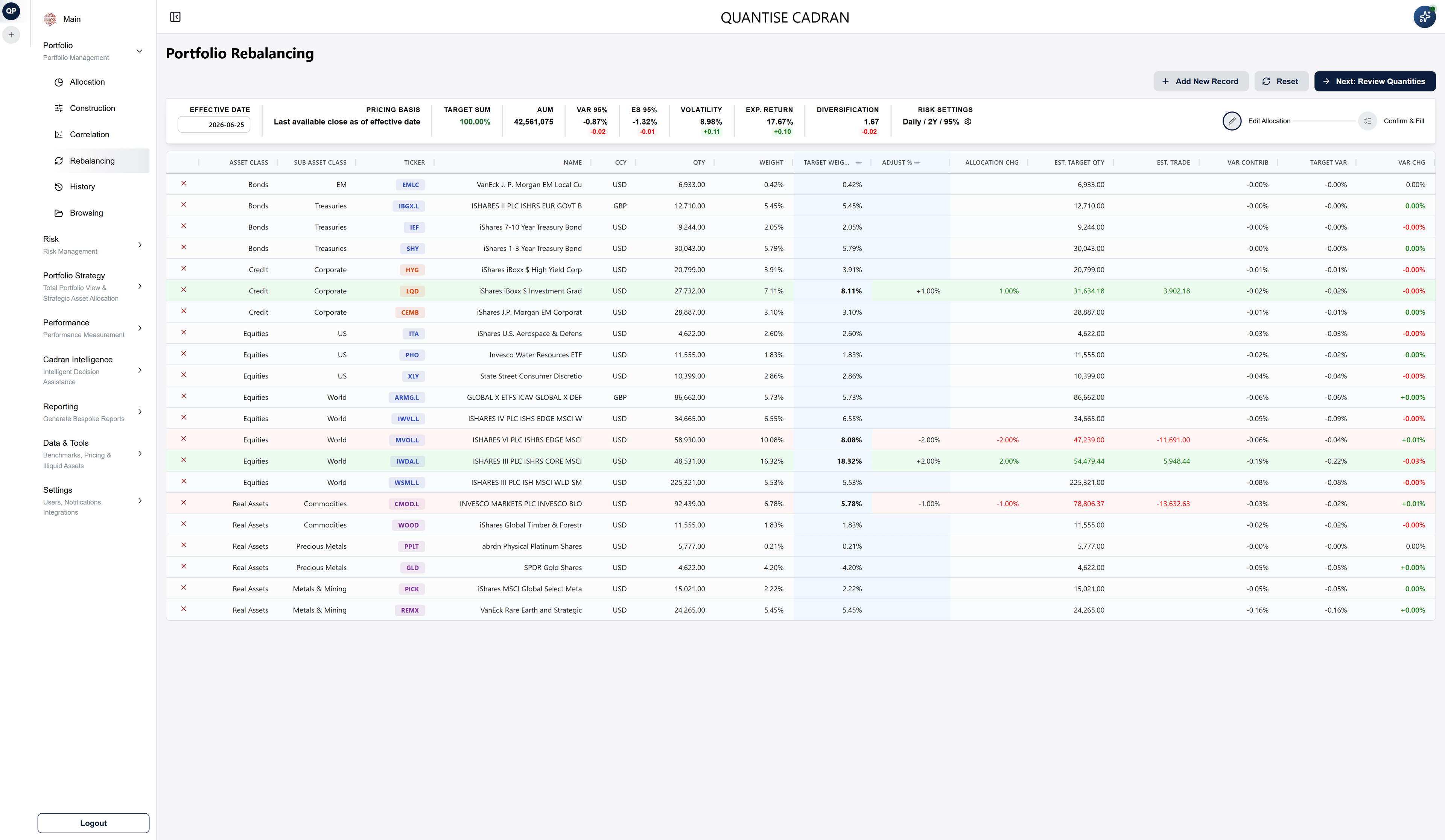This screenshot has width=1445, height=840.
Task: Click the WOOD ticker badge
Action: coord(408,525)
